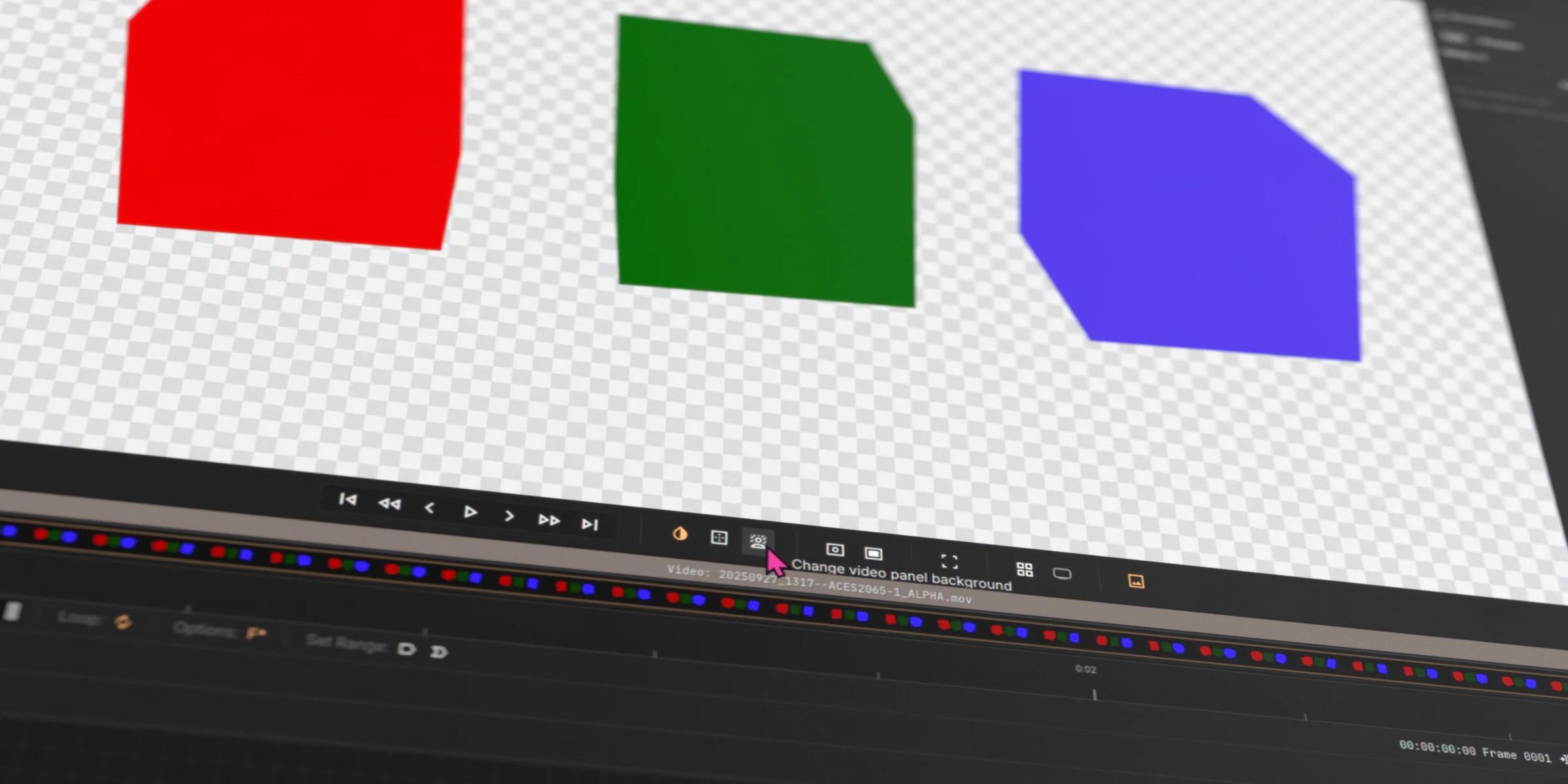Change video panel background icon
Viewport: 1568px width, 784px height.
pyautogui.click(x=758, y=542)
